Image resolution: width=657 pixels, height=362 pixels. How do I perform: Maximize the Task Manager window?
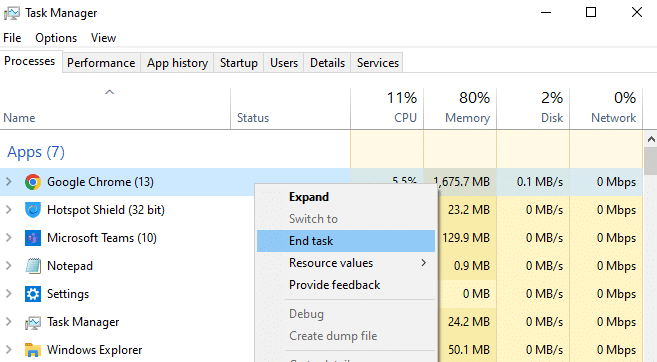[591, 13]
